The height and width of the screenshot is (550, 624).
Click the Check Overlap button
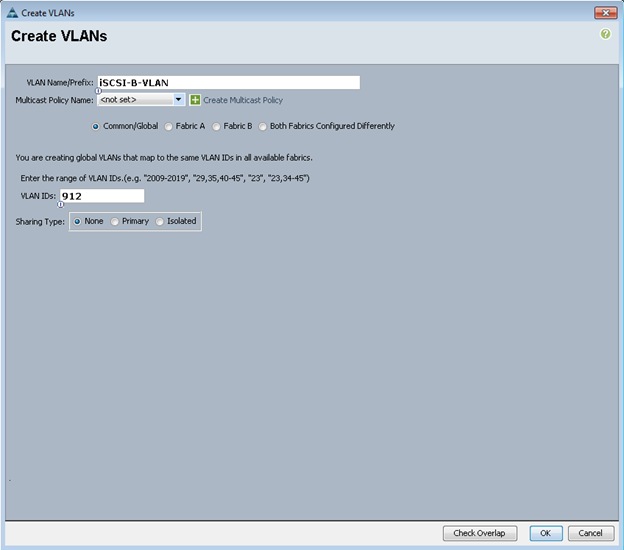480,533
